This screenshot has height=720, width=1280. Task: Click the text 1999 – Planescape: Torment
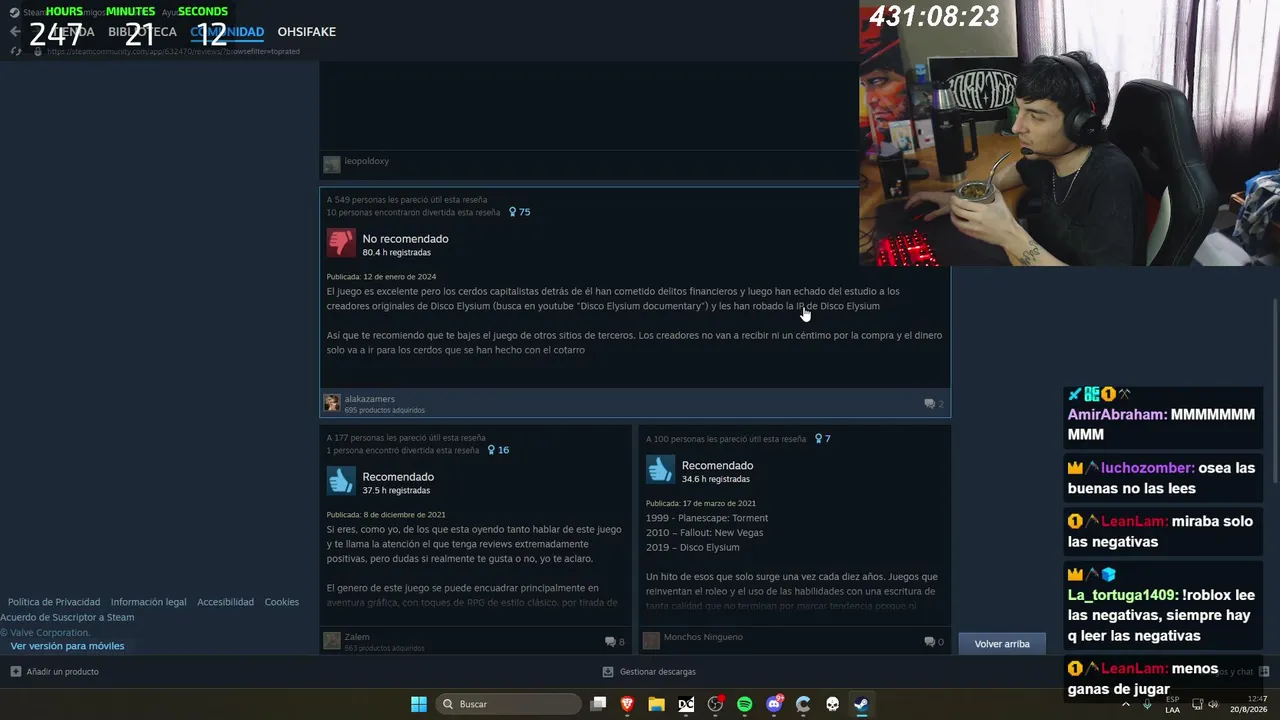707,518
